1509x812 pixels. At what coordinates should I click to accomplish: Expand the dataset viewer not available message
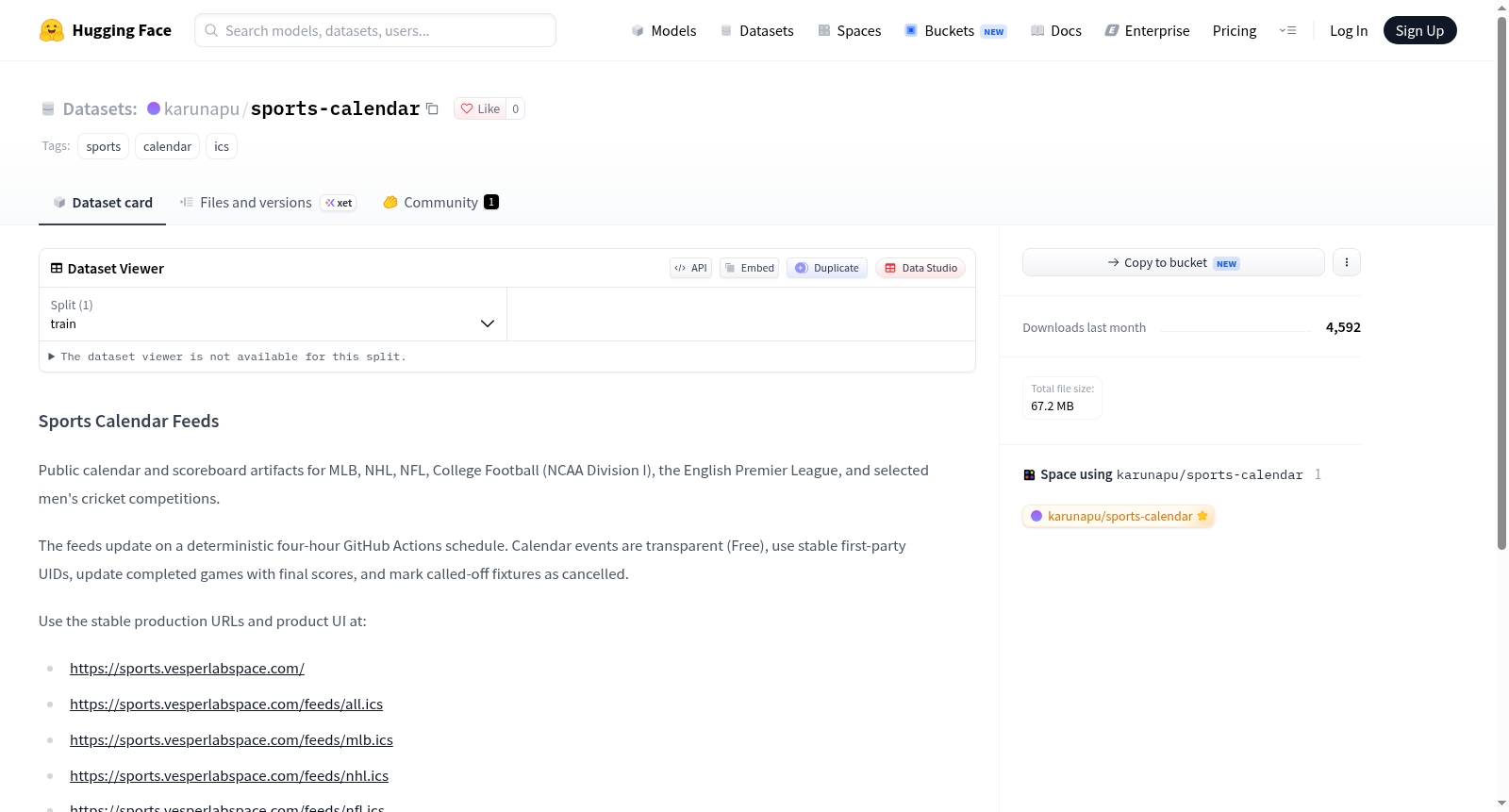pos(227,356)
